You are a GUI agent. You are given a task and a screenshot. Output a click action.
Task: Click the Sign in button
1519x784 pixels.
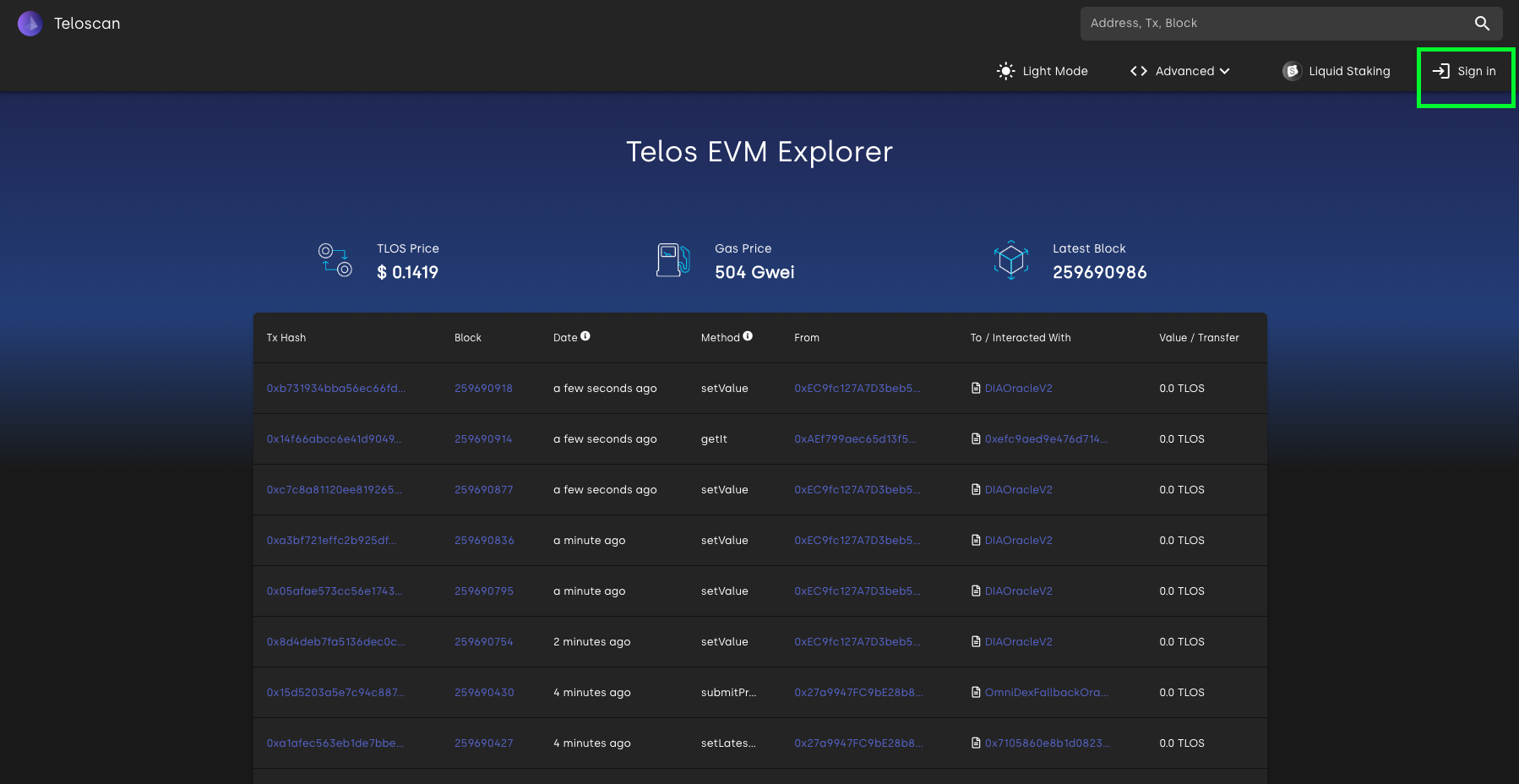click(x=1465, y=71)
